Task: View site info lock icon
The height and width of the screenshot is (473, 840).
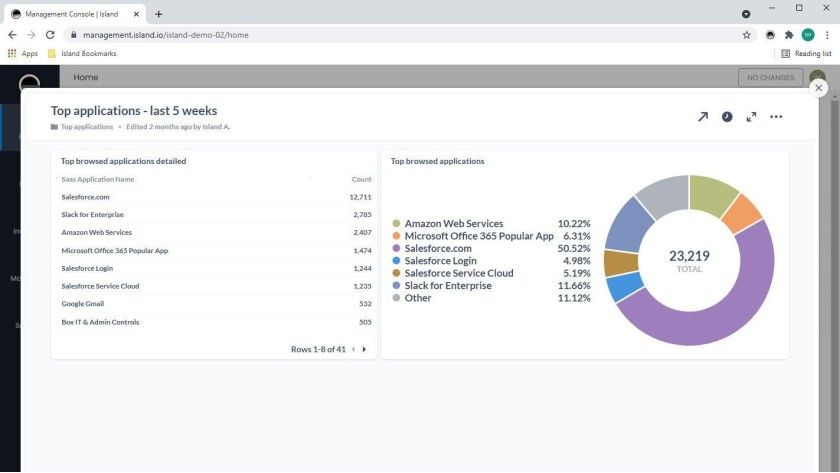Action: (73, 35)
